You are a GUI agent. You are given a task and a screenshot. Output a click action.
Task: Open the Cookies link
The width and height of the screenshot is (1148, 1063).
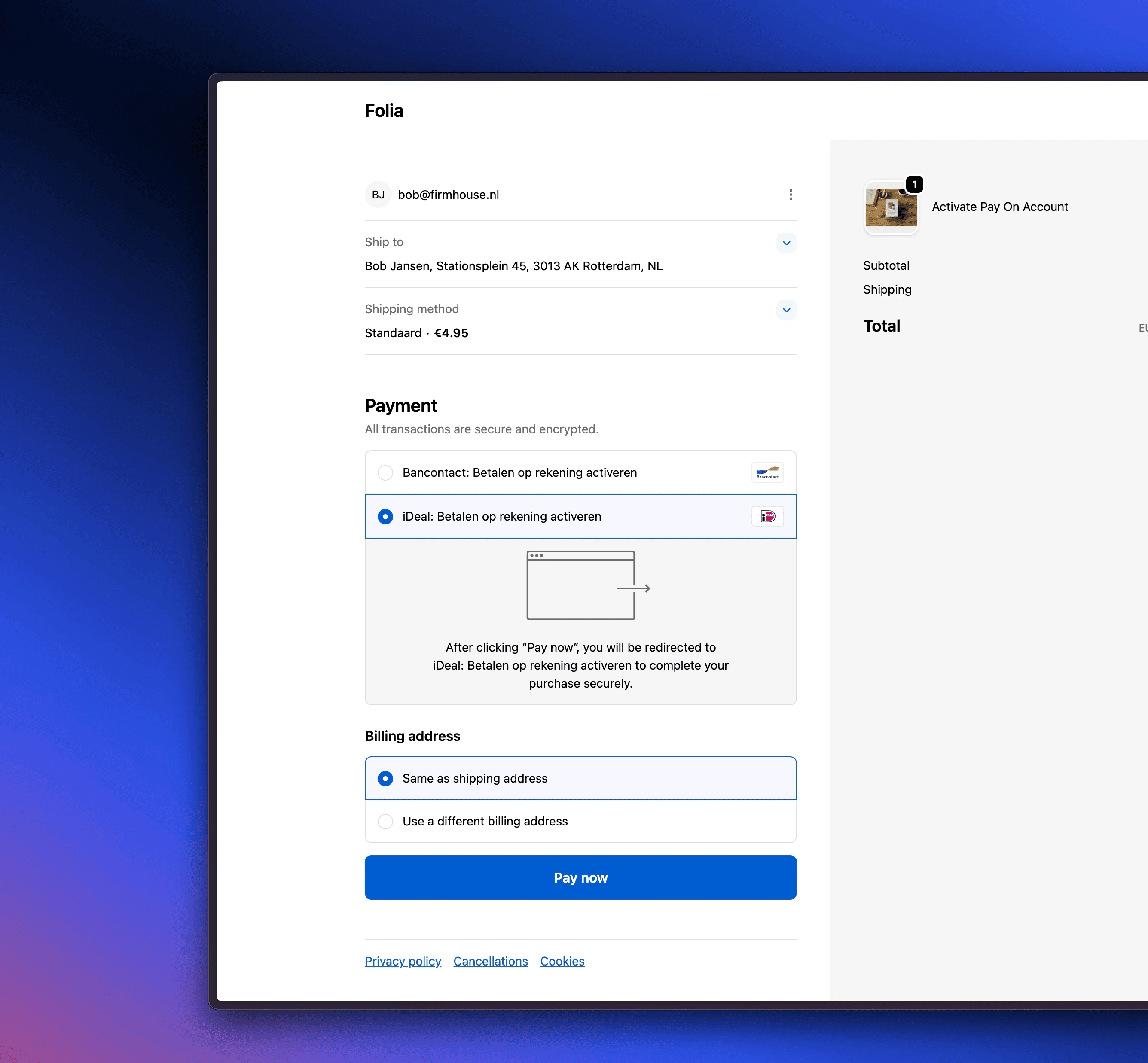pyautogui.click(x=562, y=961)
